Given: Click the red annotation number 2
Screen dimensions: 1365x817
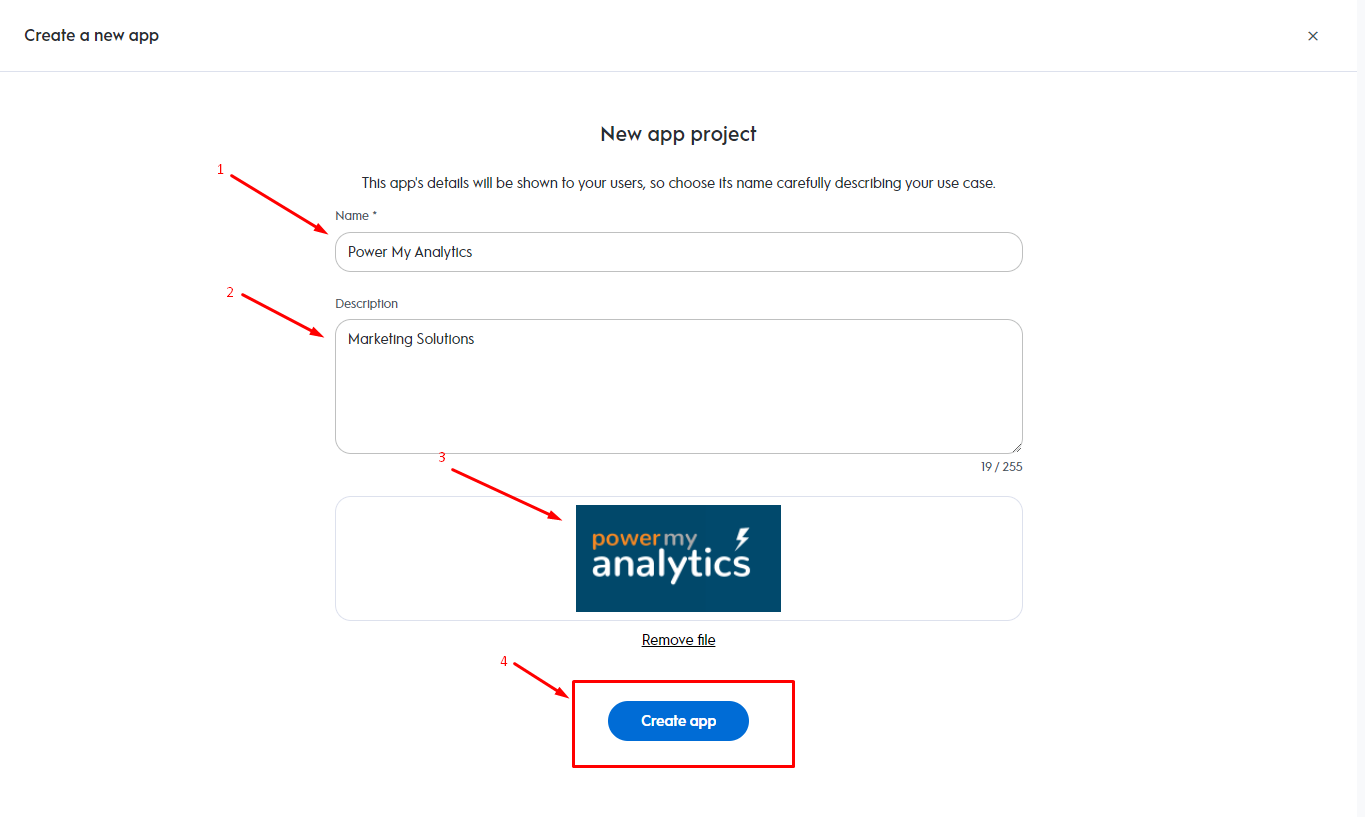Looking at the screenshot, I should coord(230,293).
